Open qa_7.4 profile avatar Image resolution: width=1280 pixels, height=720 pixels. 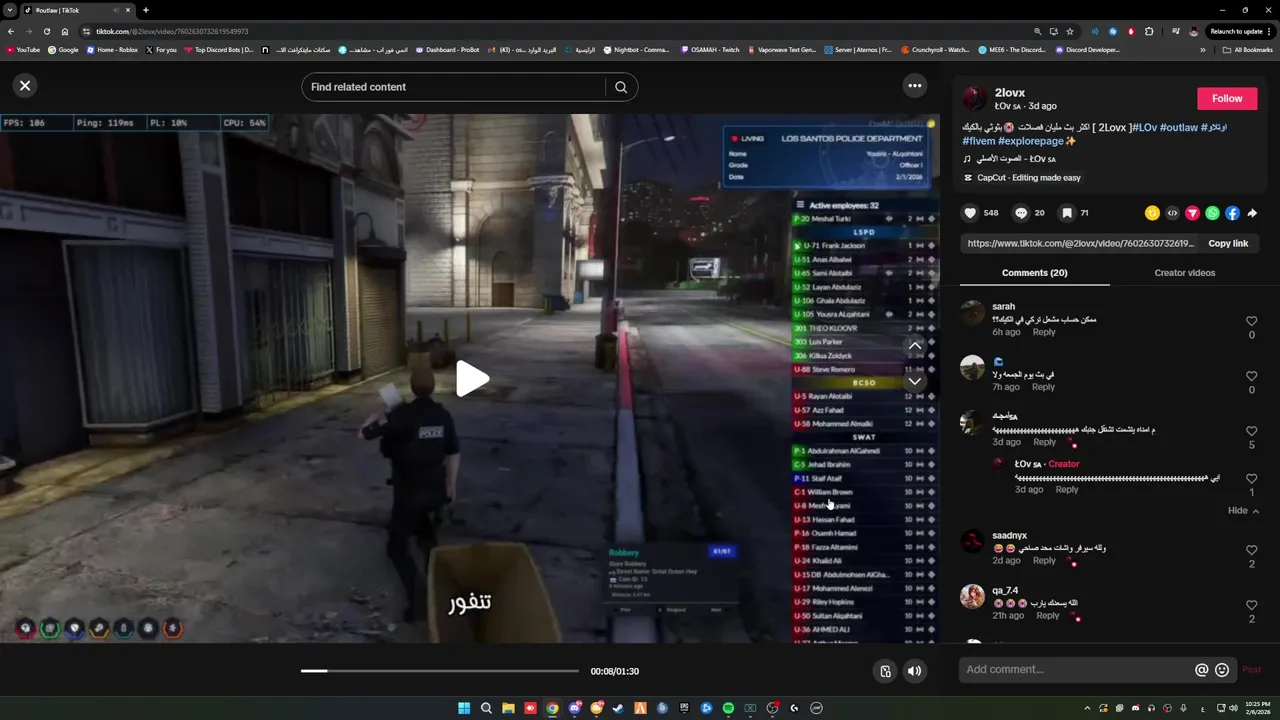point(972,597)
